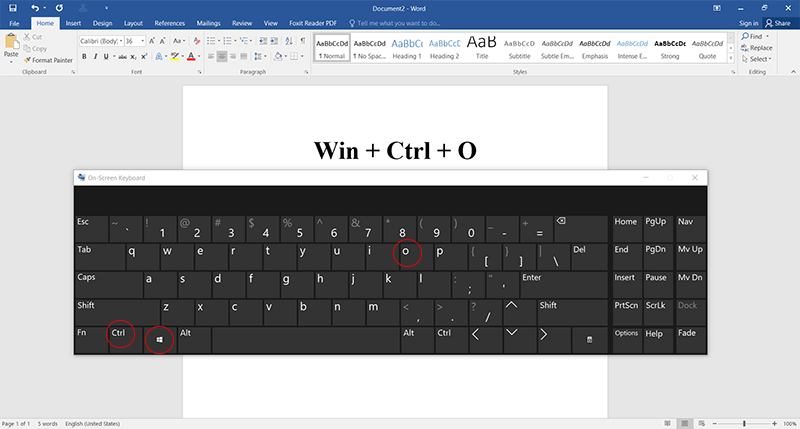Open the Select dropdown in Editing group
Image resolution: width=800 pixels, height=429 pixels.
(757, 59)
